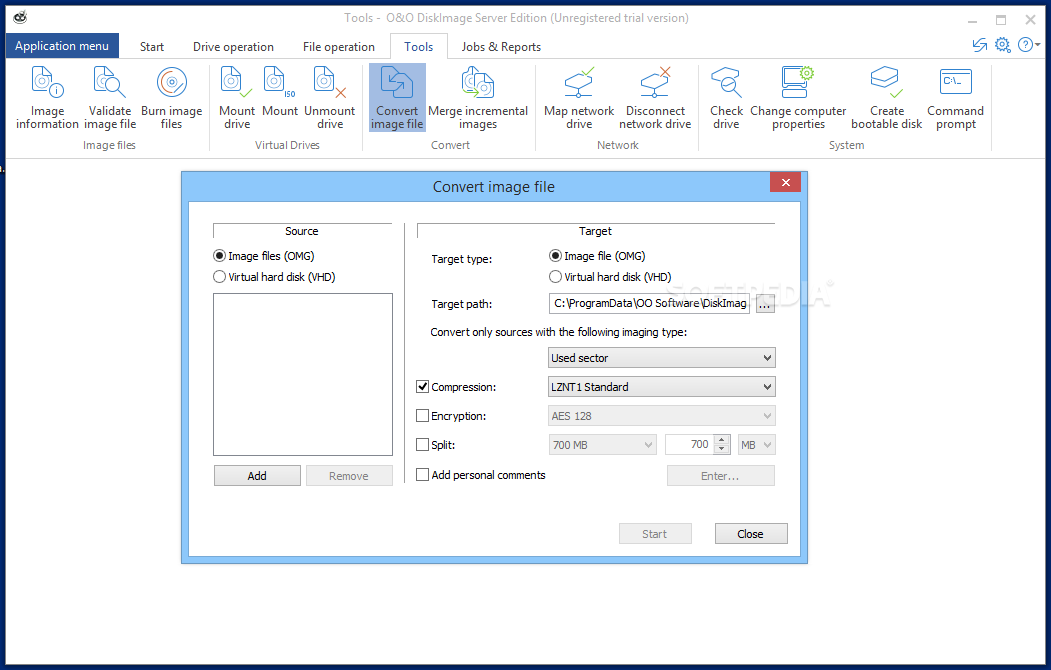The width and height of the screenshot is (1051, 670).
Task: Click the Remove source button
Action: (349, 476)
